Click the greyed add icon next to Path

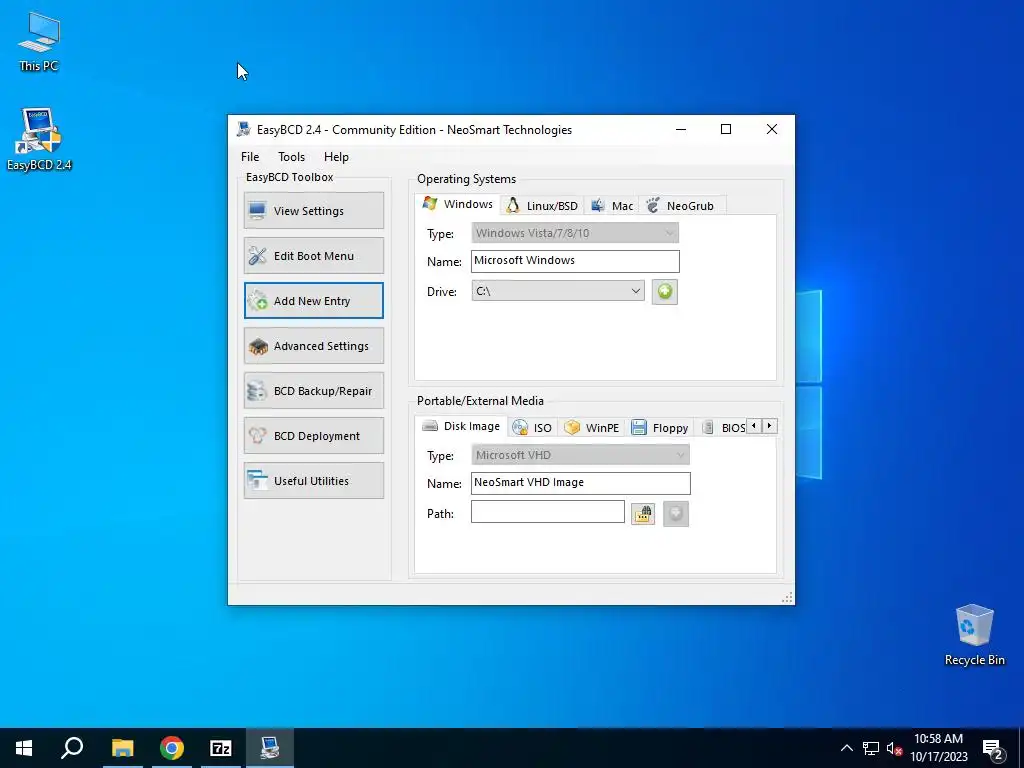point(676,513)
